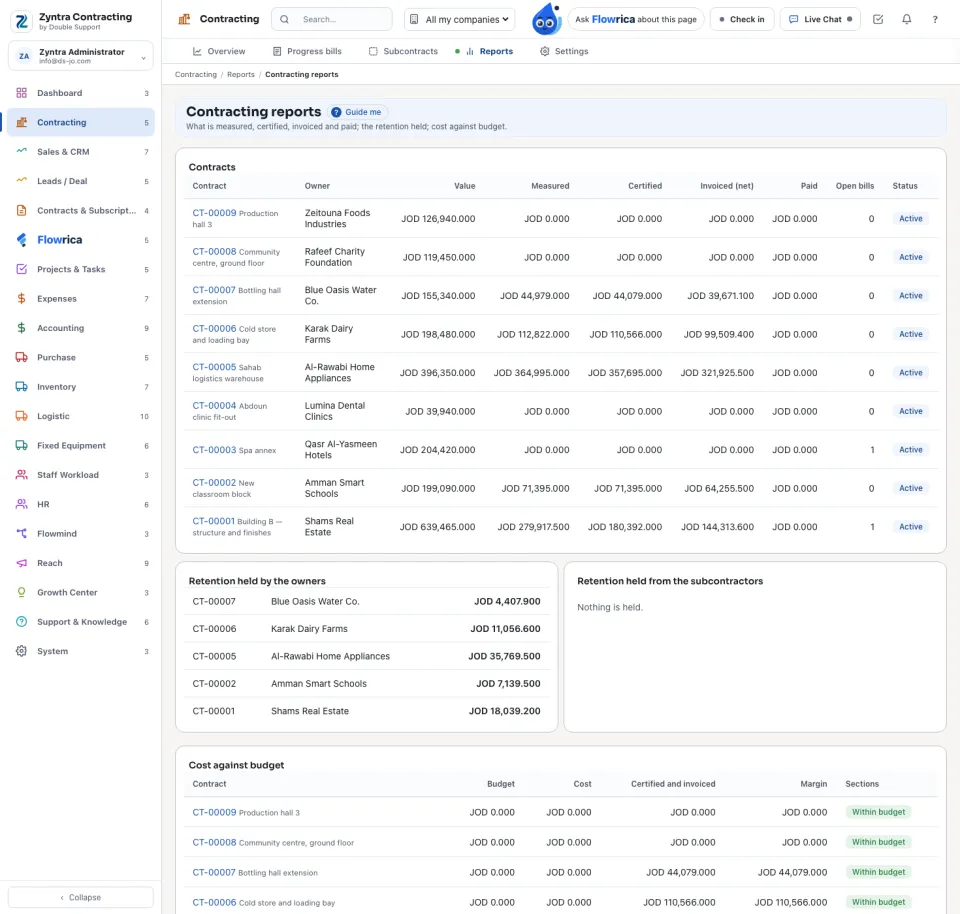Ask Flowrica about this page
This screenshot has width=960, height=914.
click(636, 19)
